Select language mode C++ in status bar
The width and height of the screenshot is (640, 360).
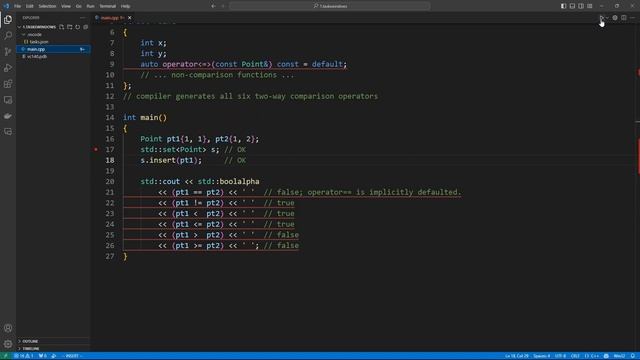(x=592, y=356)
